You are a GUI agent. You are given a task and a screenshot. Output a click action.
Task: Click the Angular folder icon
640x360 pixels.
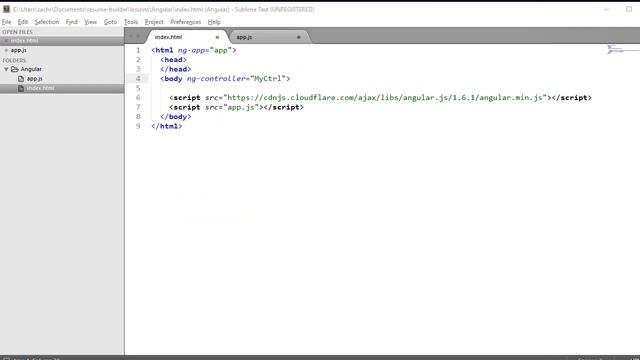pos(15,69)
